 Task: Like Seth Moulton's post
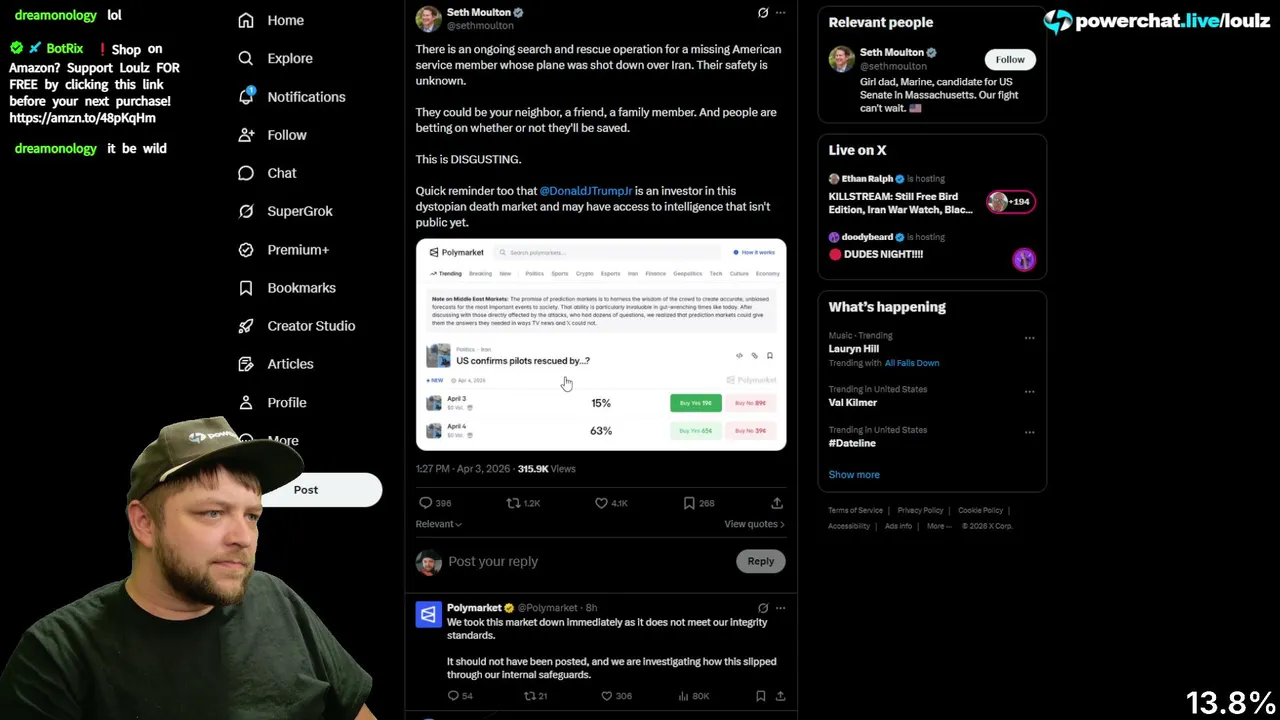pyautogui.click(x=611, y=503)
